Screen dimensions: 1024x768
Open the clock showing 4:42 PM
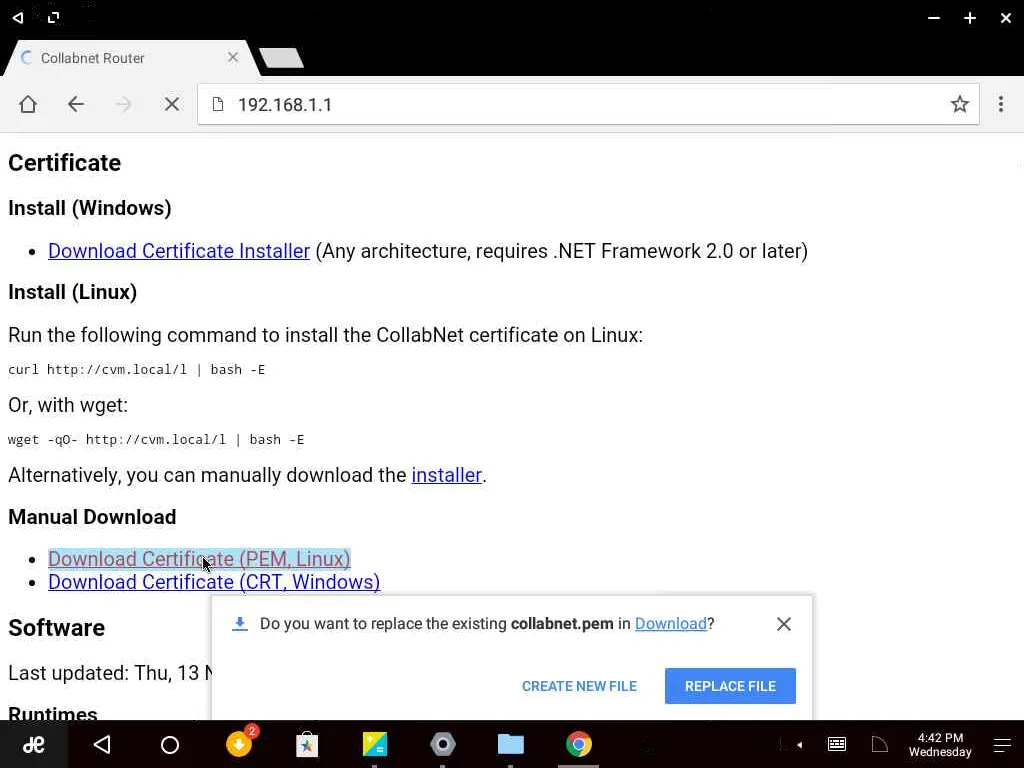click(940, 744)
